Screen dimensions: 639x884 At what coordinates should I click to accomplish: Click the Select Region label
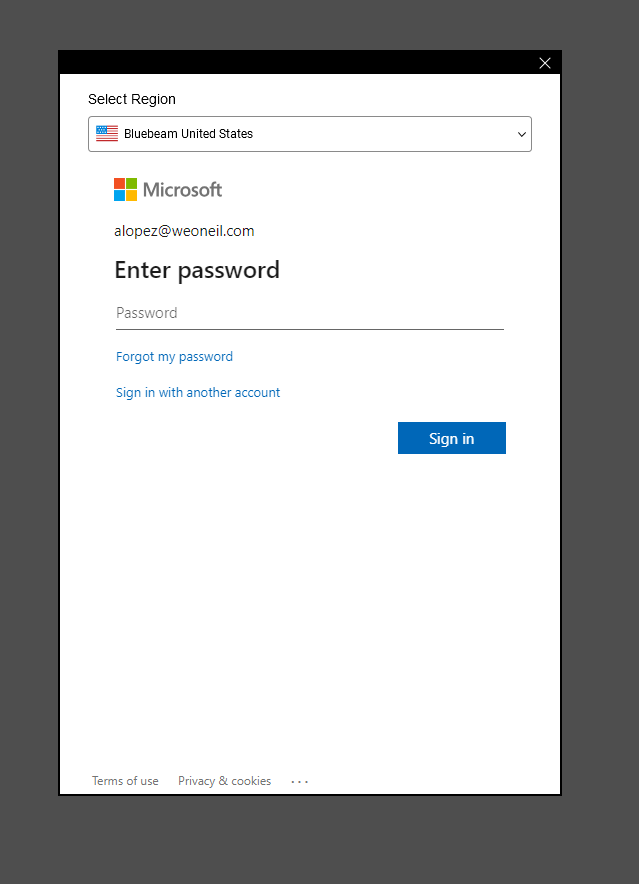(132, 99)
